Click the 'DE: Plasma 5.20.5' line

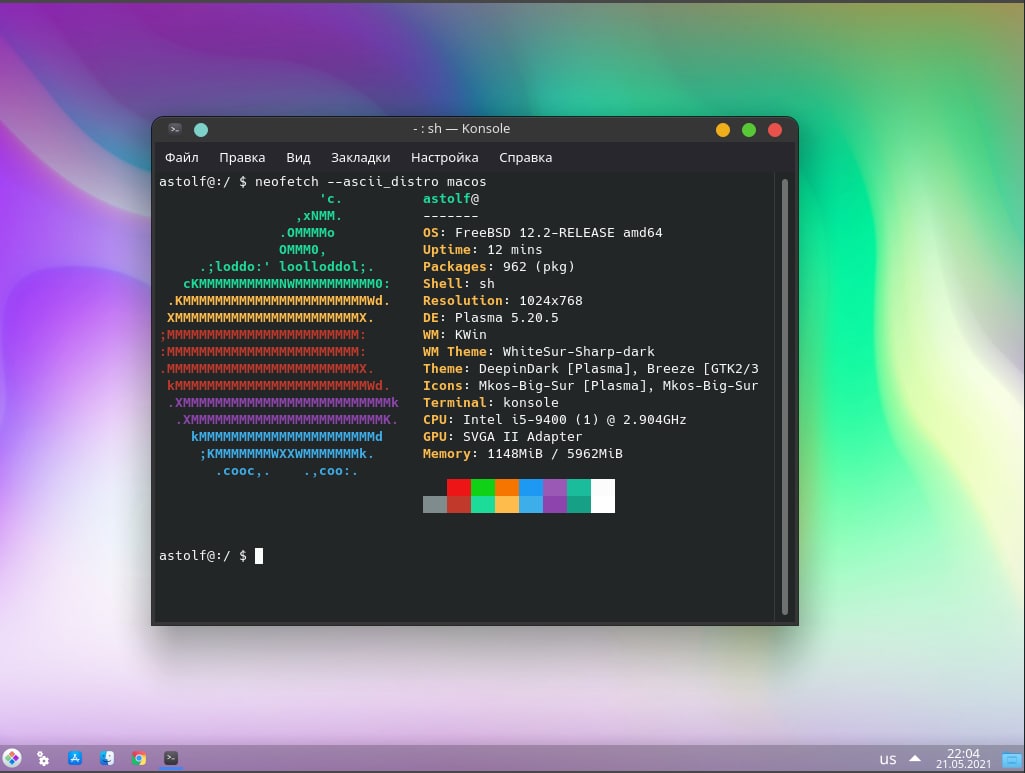tap(491, 318)
